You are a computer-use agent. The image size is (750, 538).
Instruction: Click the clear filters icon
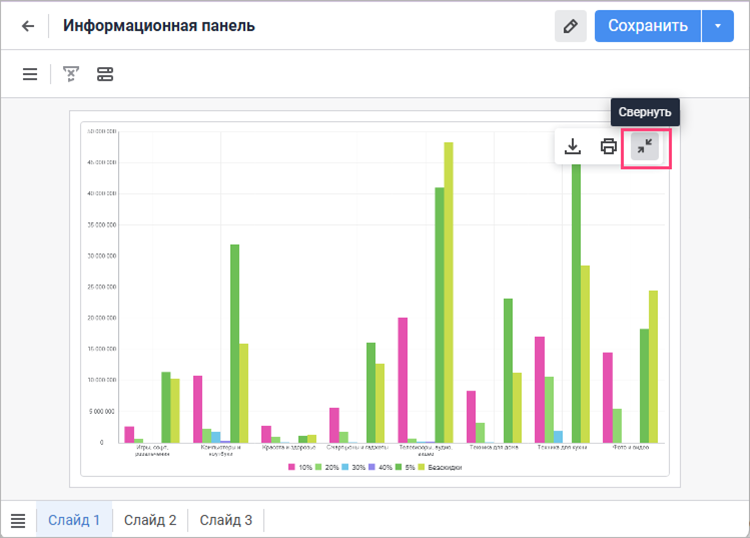click(x=71, y=74)
